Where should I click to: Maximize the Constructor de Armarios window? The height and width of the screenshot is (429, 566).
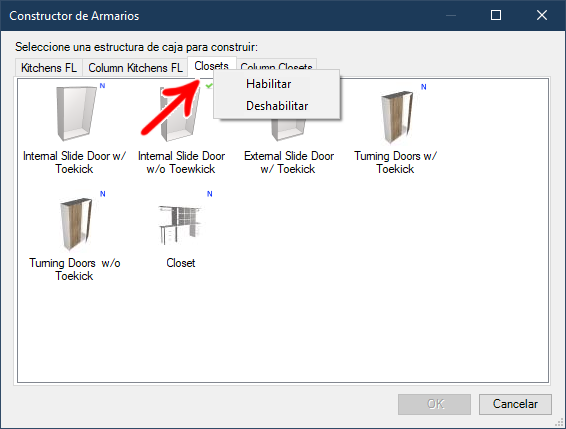[x=496, y=15]
